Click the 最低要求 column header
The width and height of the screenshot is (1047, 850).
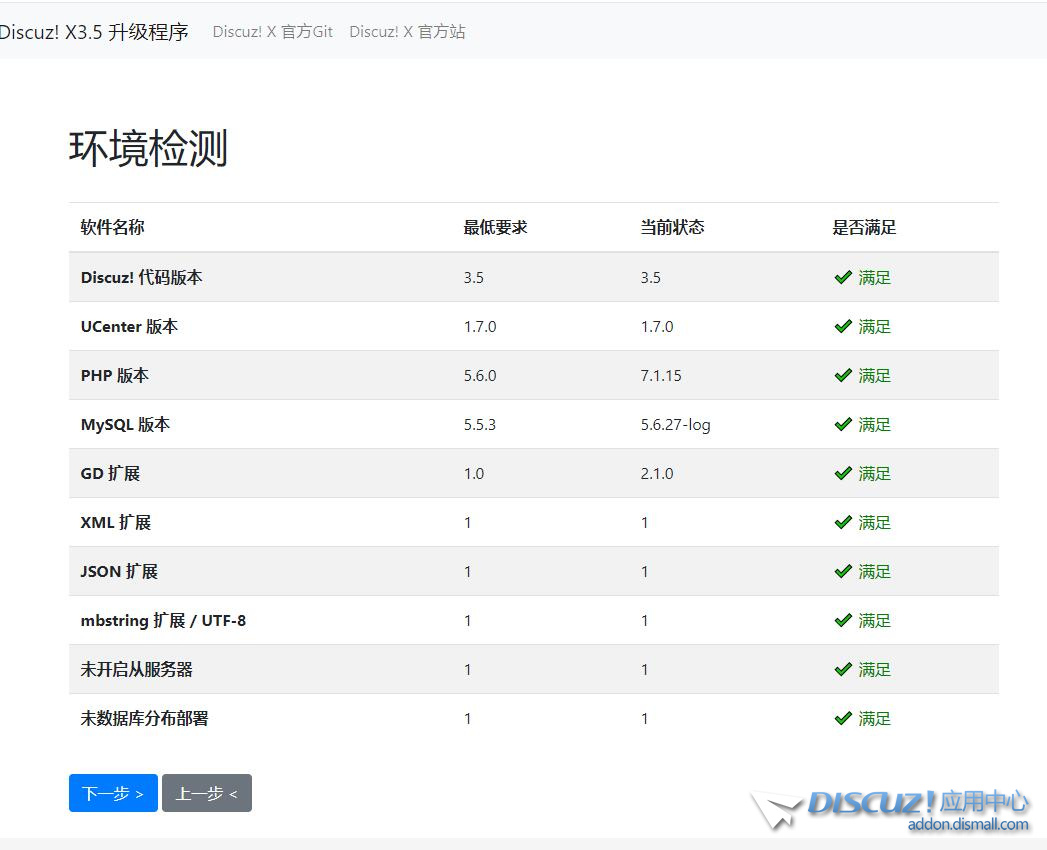coord(495,227)
